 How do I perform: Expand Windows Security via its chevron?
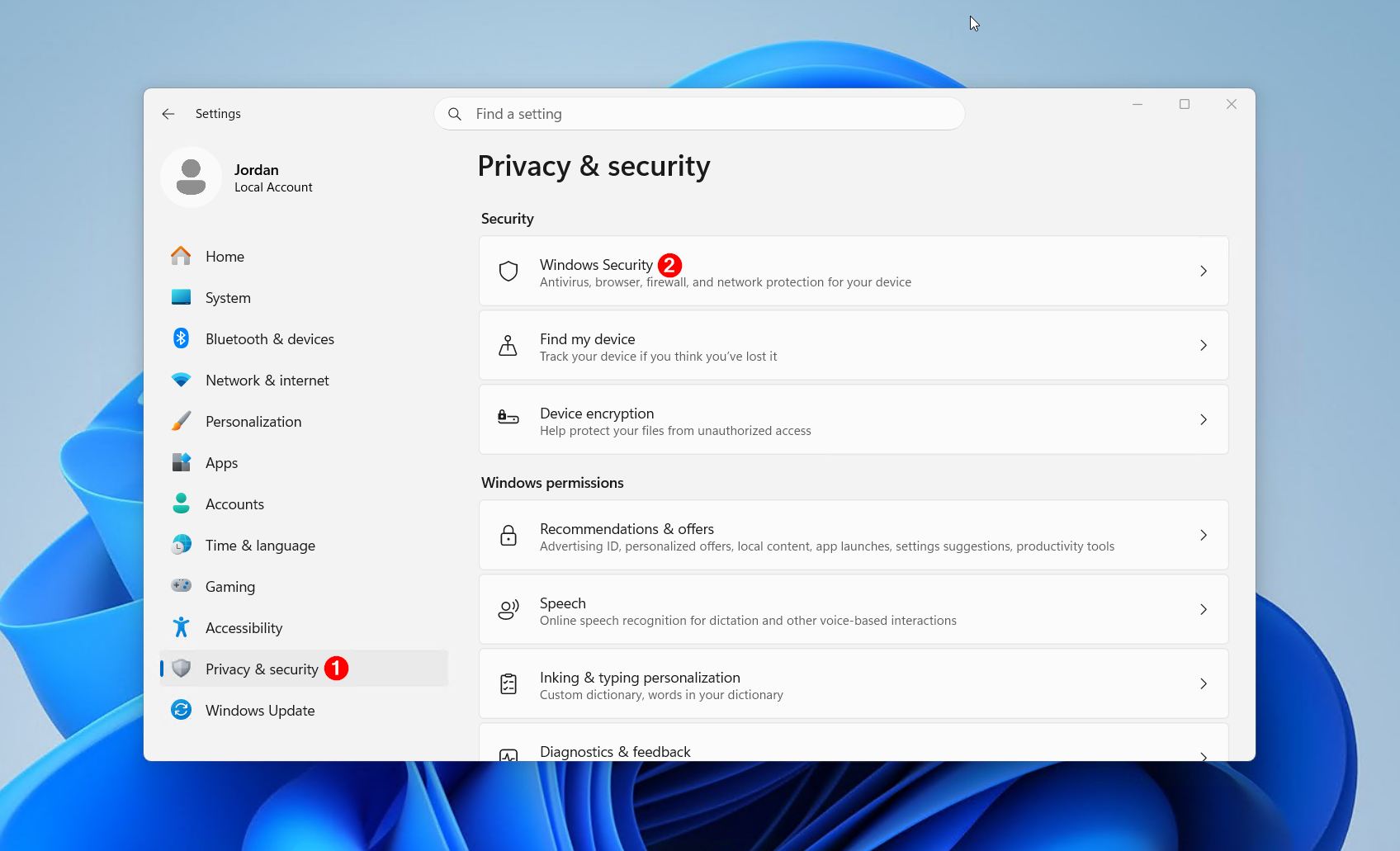click(x=1204, y=271)
